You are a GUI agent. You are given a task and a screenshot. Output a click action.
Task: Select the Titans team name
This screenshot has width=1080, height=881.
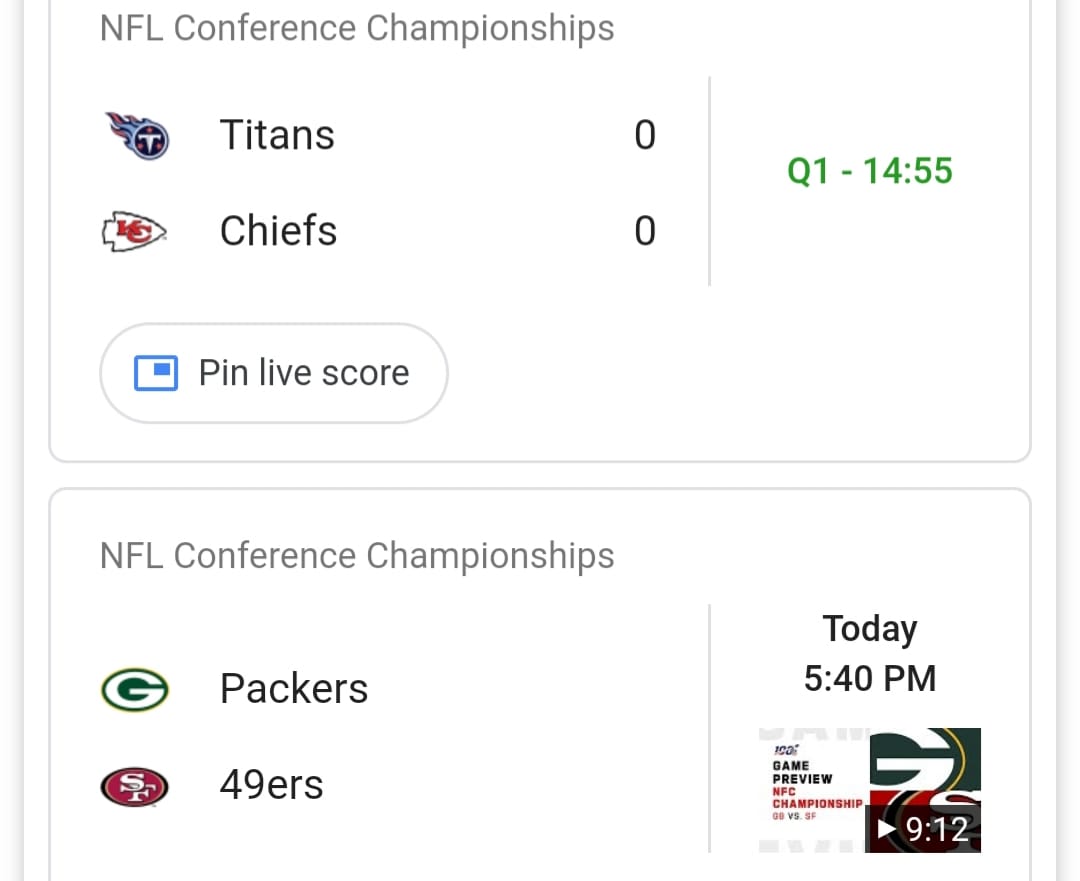click(277, 135)
